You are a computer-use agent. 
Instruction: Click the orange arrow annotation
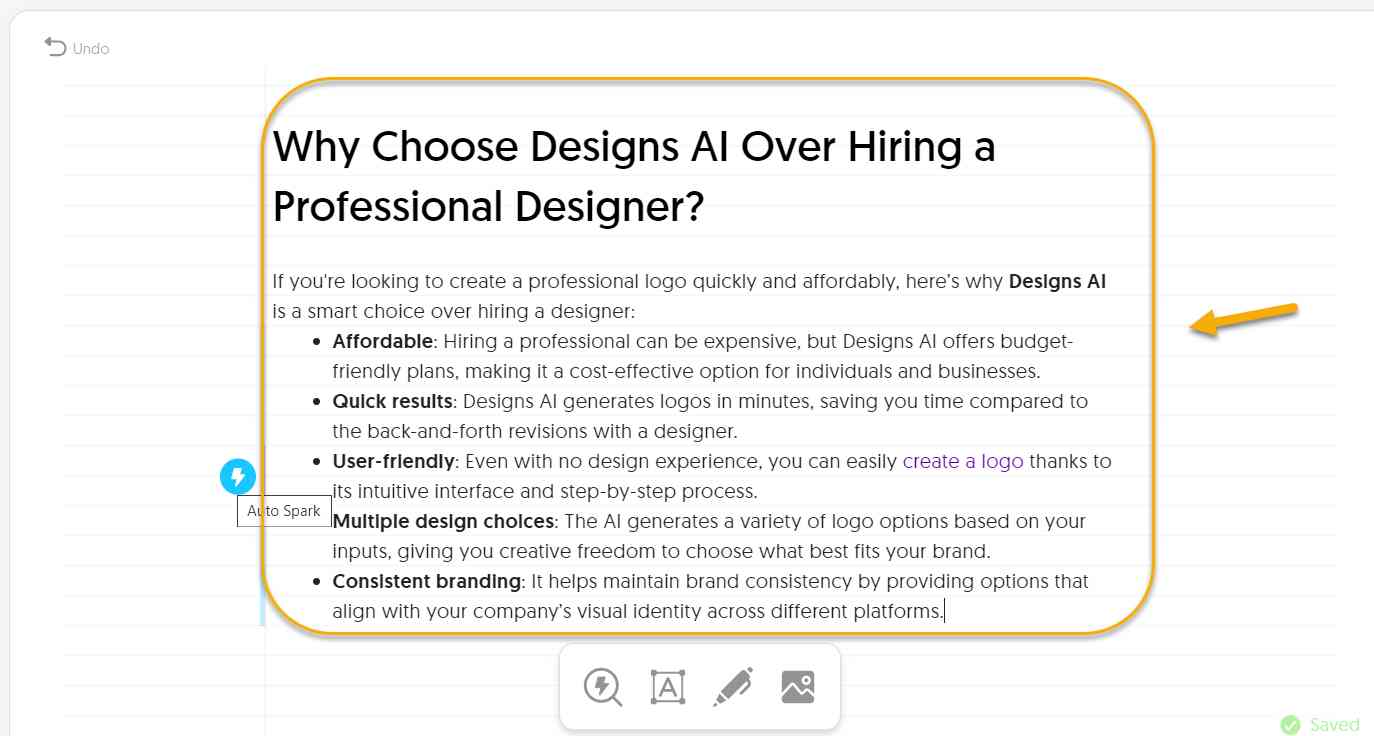(x=1244, y=320)
